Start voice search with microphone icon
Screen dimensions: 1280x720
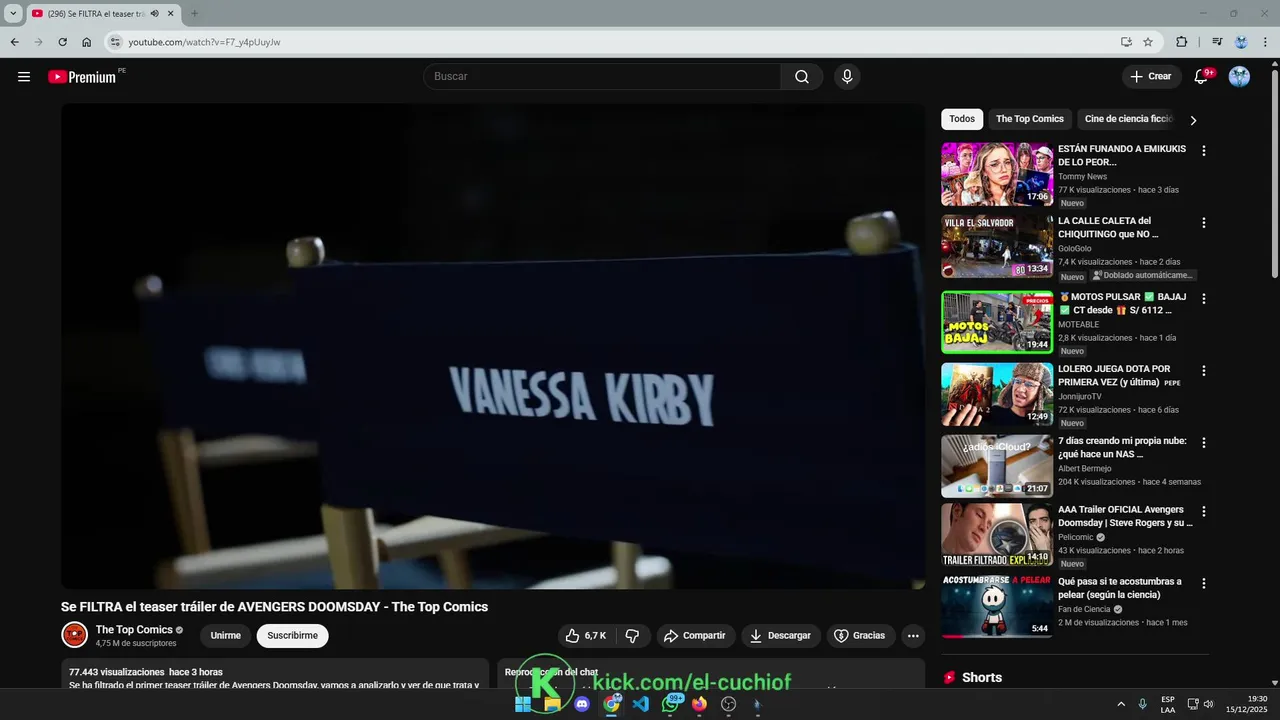click(847, 77)
